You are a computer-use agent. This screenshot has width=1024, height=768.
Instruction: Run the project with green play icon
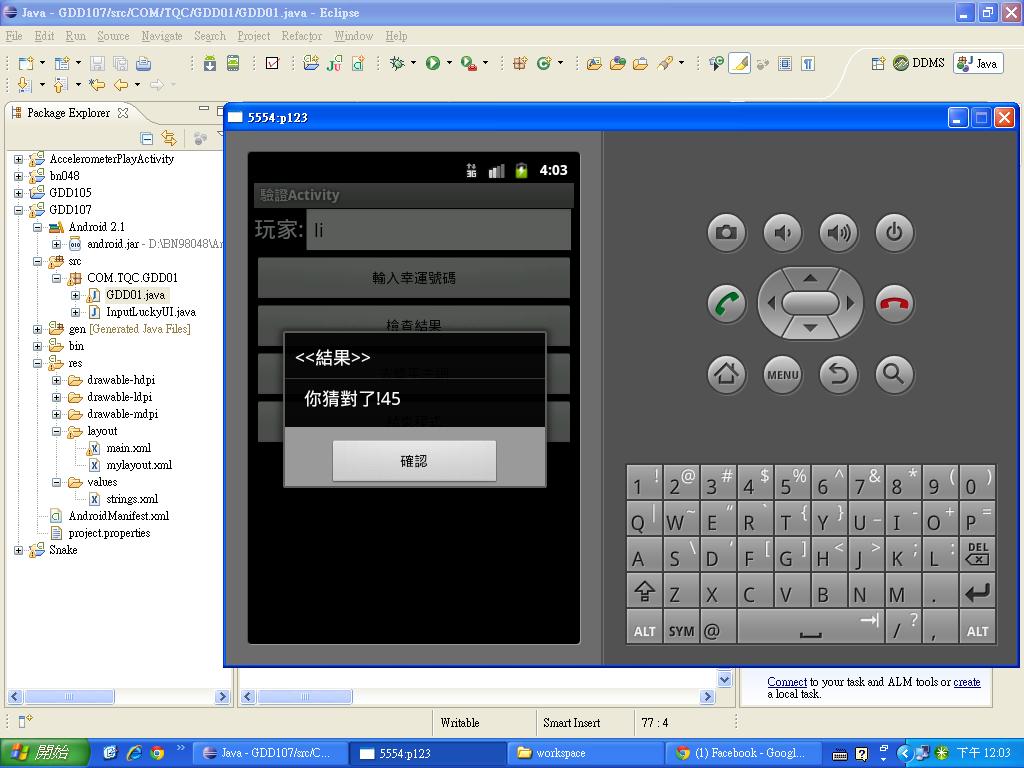pyautogui.click(x=432, y=63)
